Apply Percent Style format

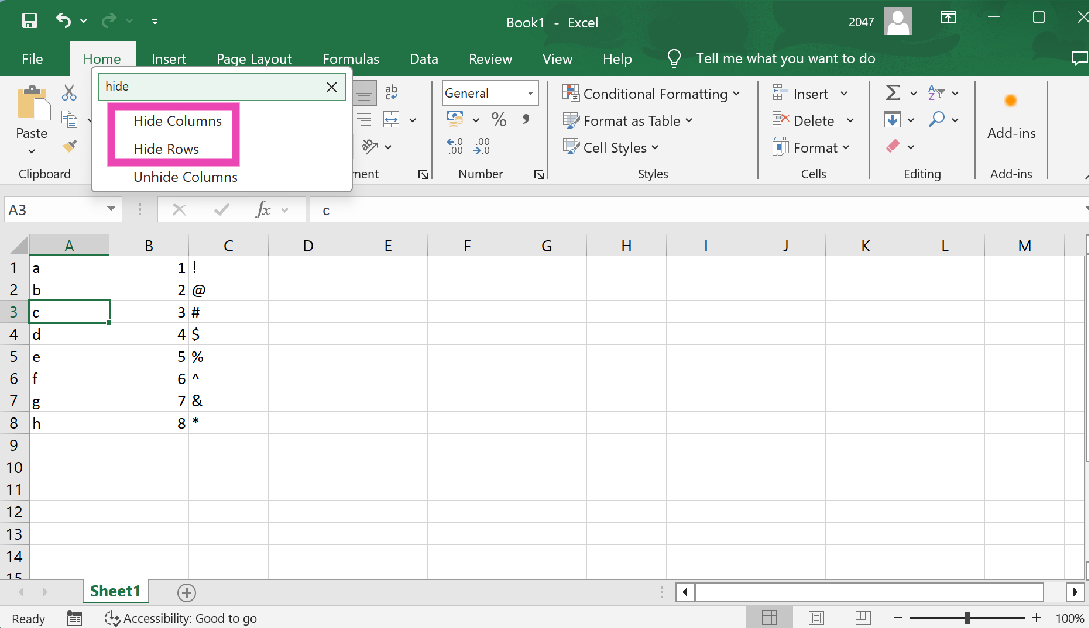499,120
